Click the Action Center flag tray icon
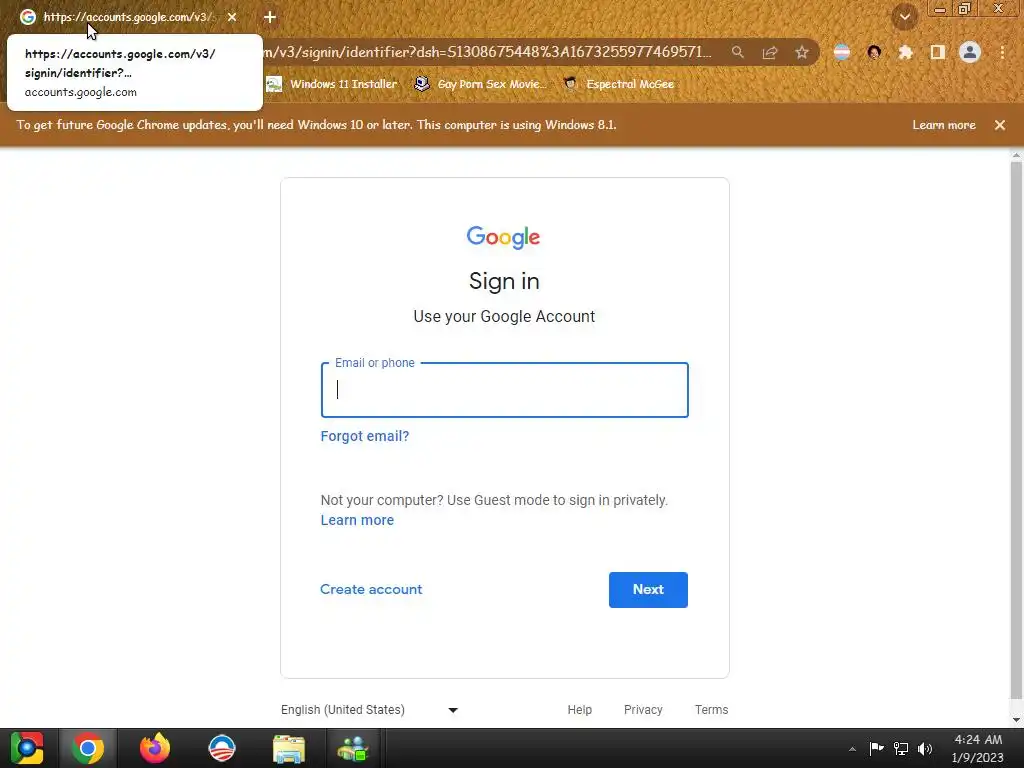1024x768 pixels. tap(876, 748)
